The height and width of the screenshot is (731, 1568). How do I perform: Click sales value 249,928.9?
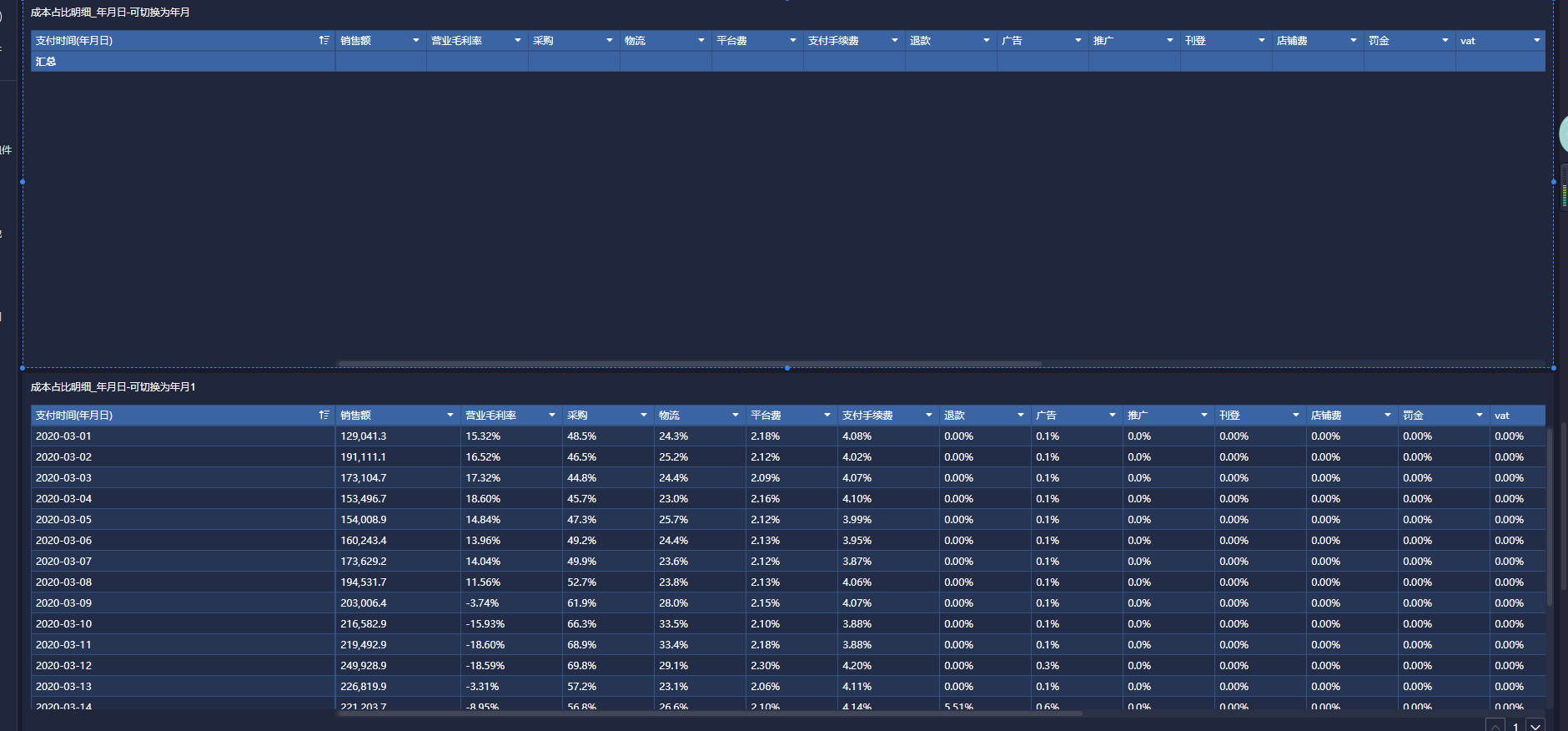tap(364, 666)
